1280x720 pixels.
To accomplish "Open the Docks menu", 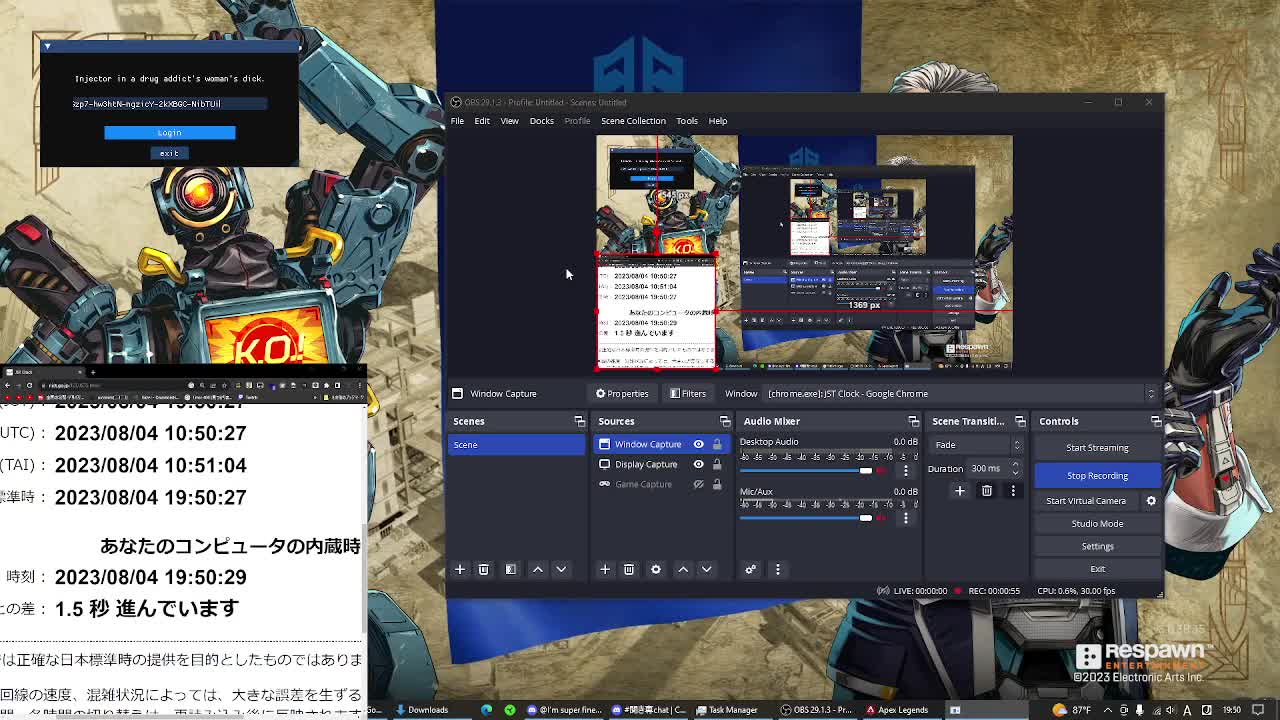I will tap(541, 120).
